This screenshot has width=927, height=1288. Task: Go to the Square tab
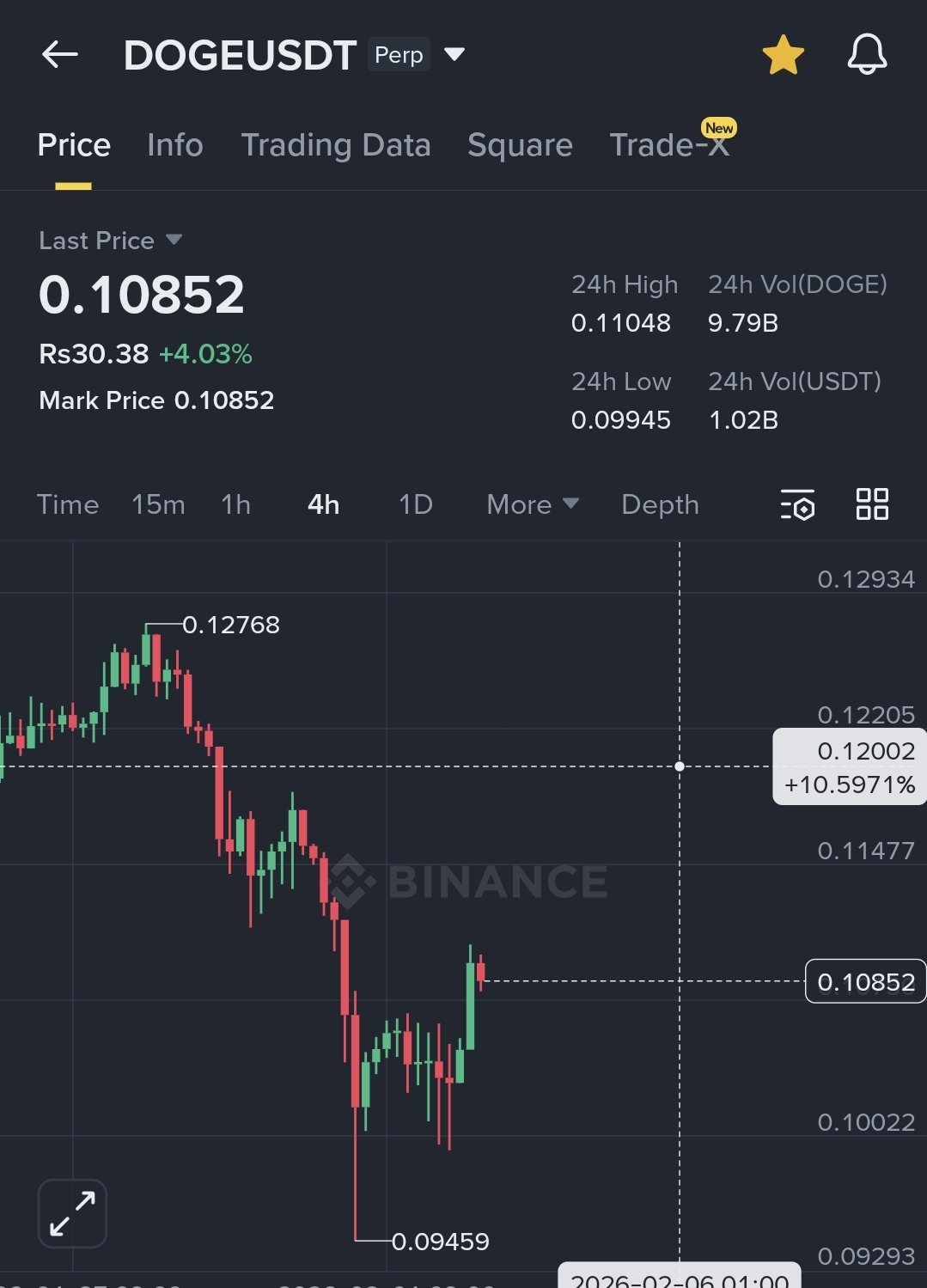pos(520,145)
